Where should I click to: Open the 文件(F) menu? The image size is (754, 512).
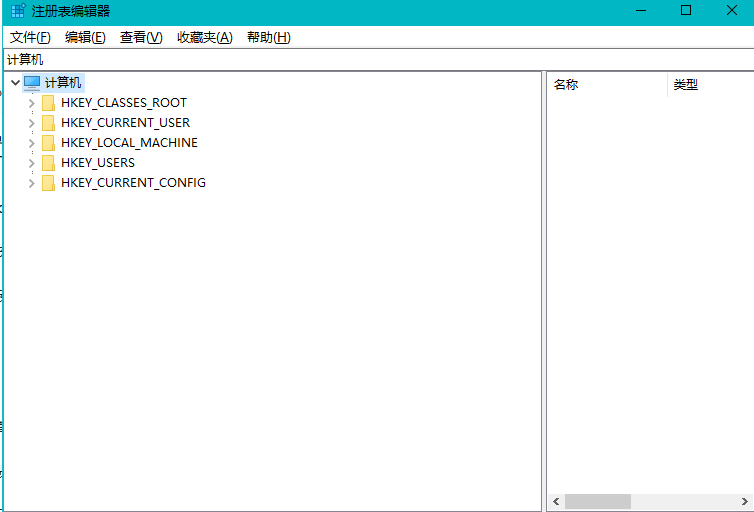[x=30, y=37]
